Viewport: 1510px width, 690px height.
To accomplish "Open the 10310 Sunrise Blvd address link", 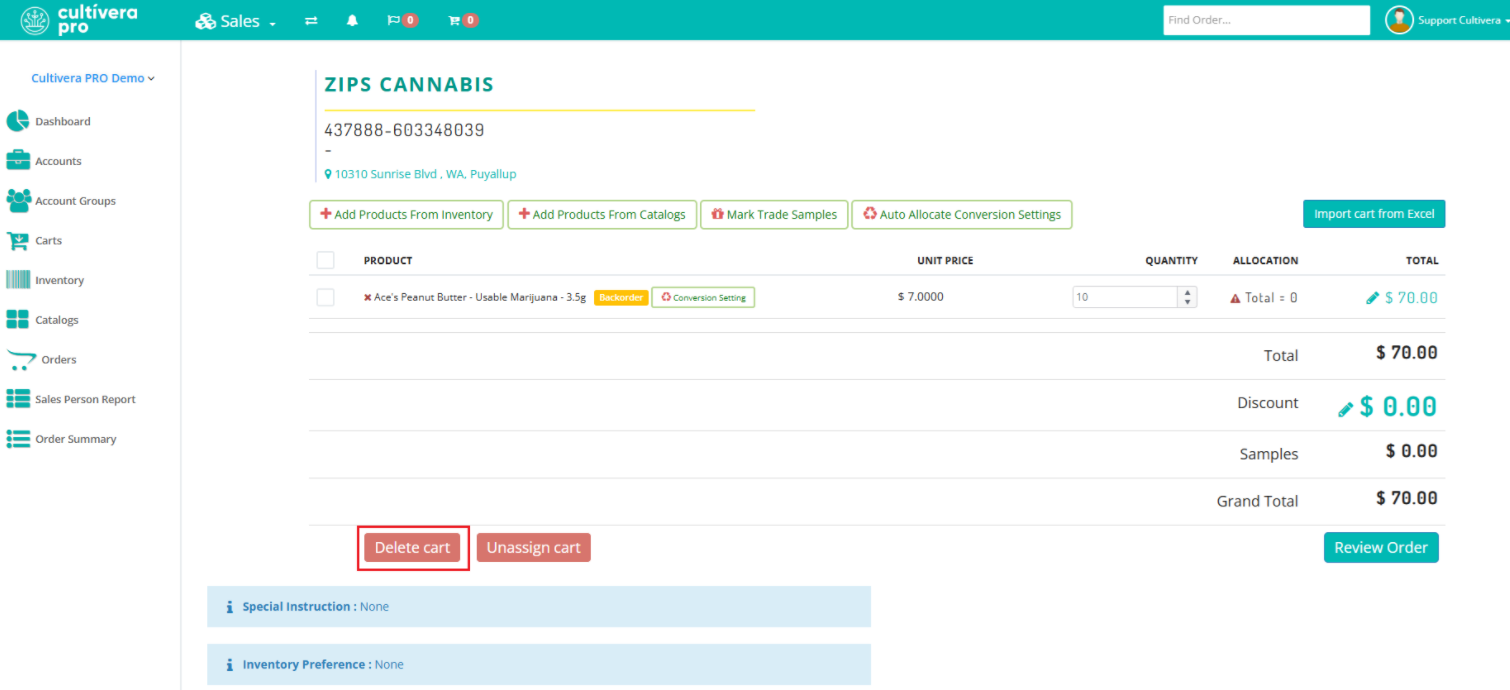I will coord(425,174).
